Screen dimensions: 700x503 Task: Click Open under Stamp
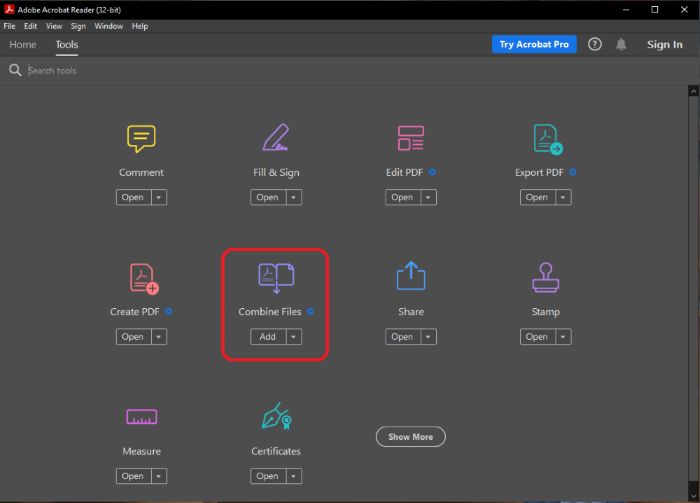click(x=537, y=337)
